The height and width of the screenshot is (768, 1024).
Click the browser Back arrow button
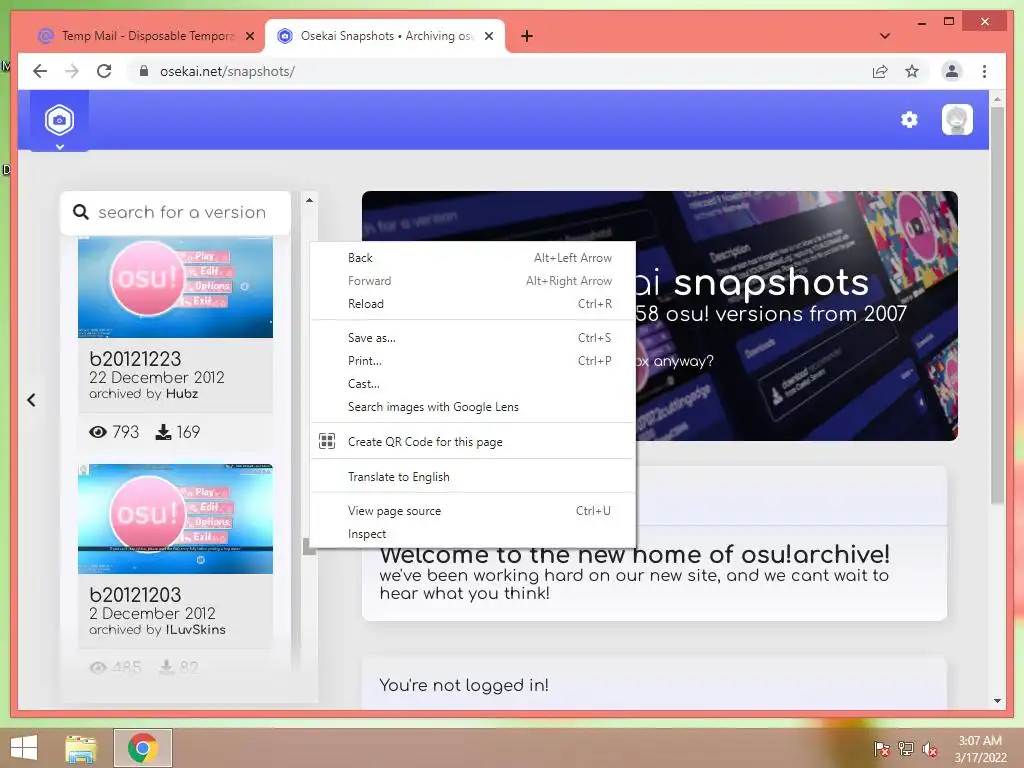click(40, 71)
